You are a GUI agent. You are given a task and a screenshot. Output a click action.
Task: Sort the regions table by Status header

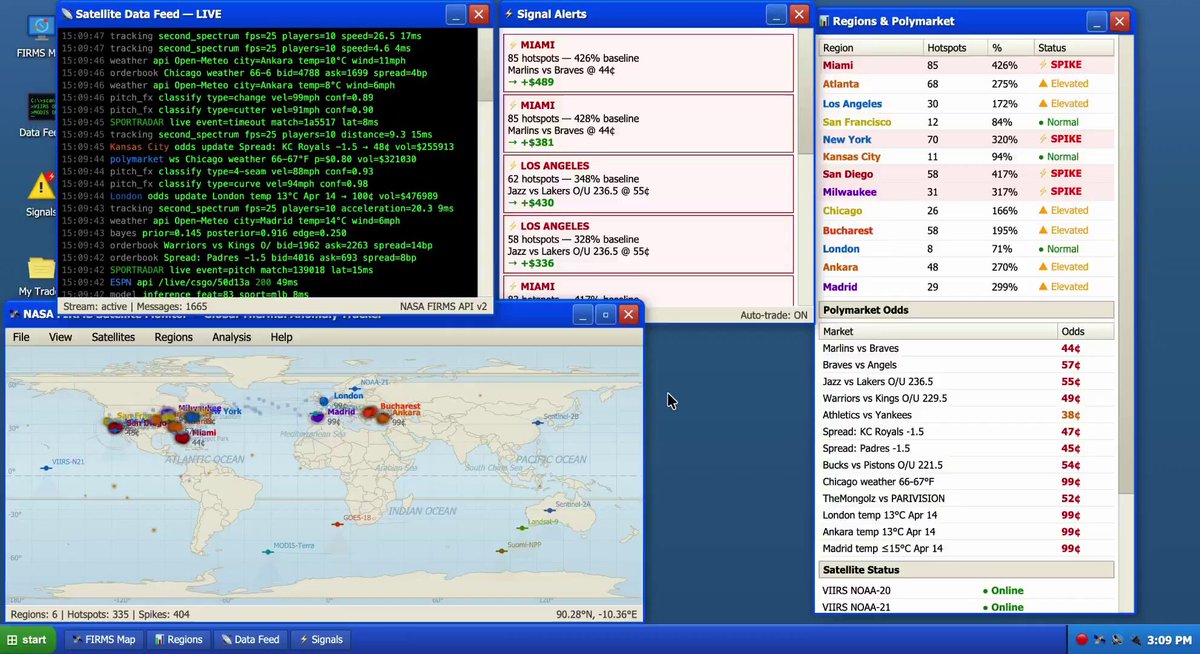(x=1073, y=48)
